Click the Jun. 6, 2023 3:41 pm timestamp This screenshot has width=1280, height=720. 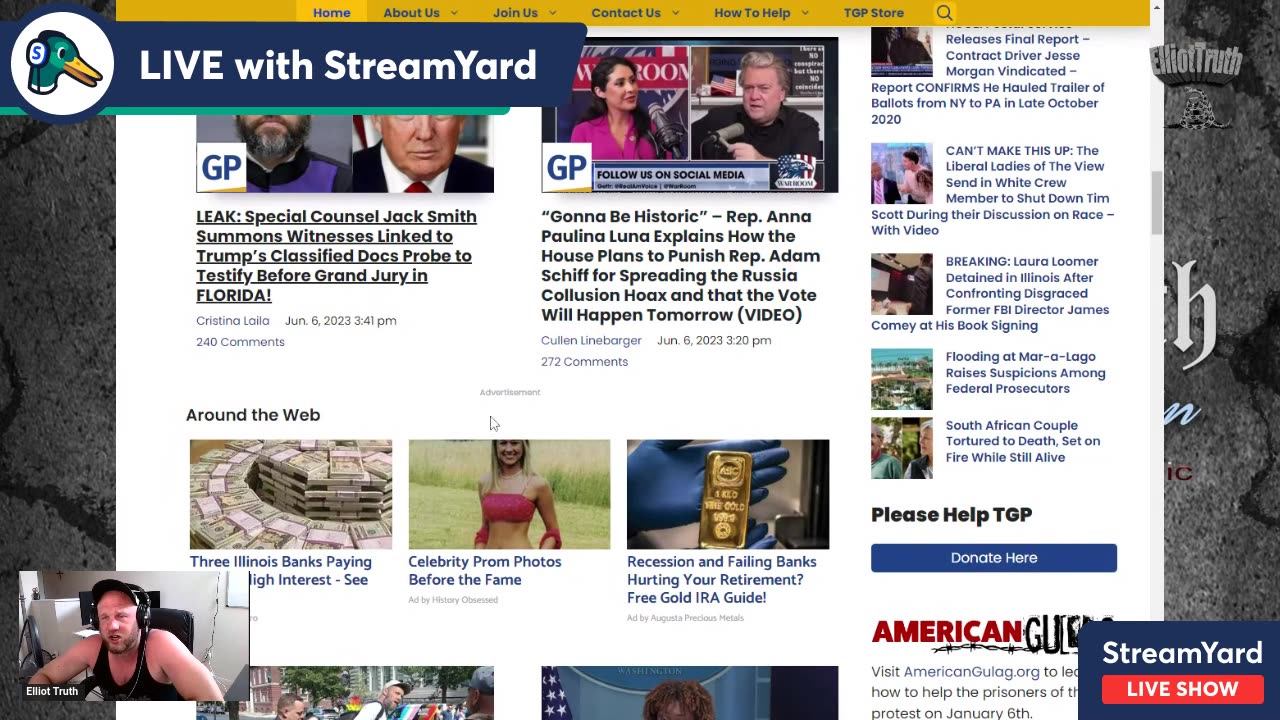[340, 320]
